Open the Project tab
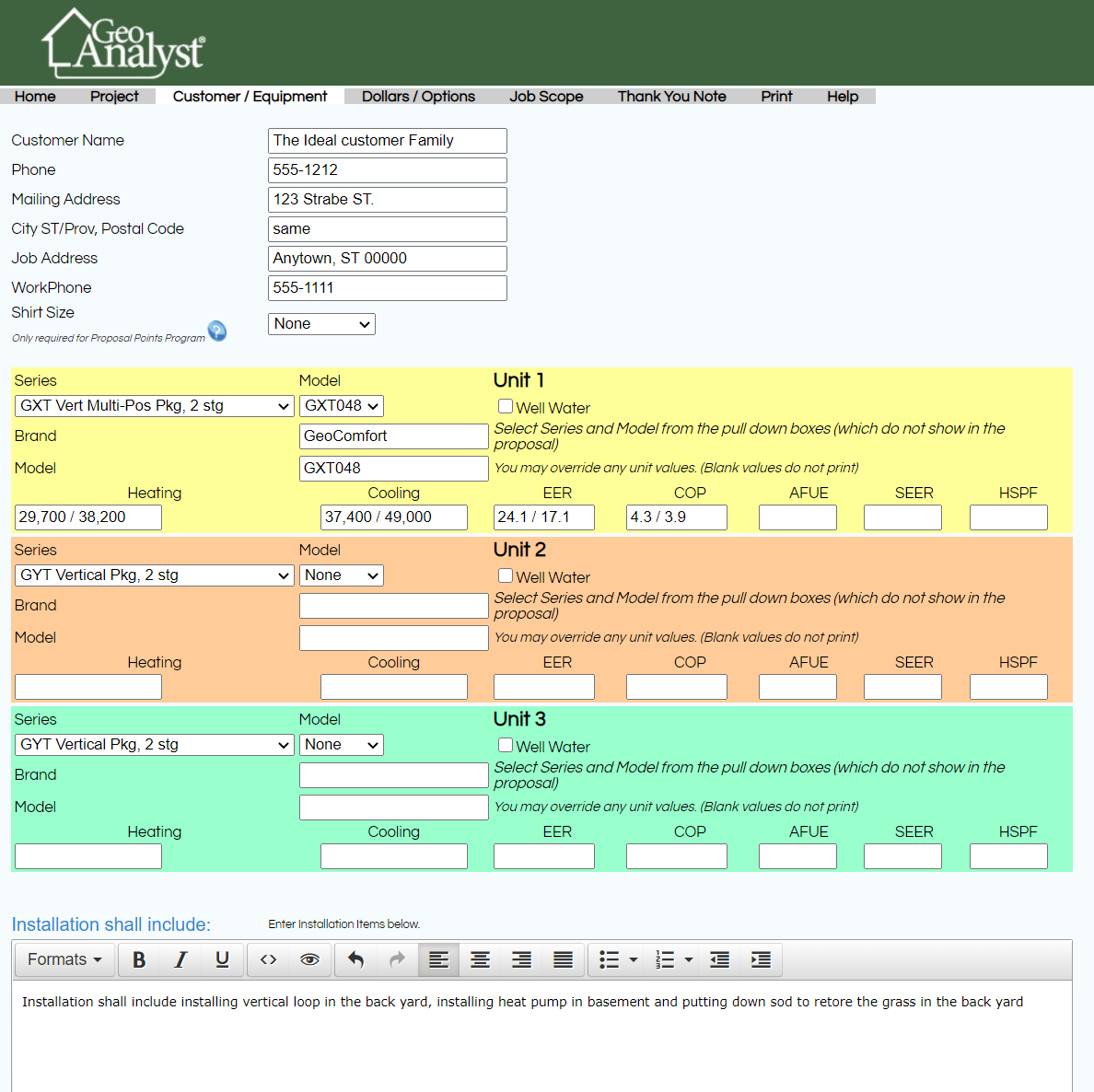Viewport: 1094px width, 1092px height. tap(114, 97)
